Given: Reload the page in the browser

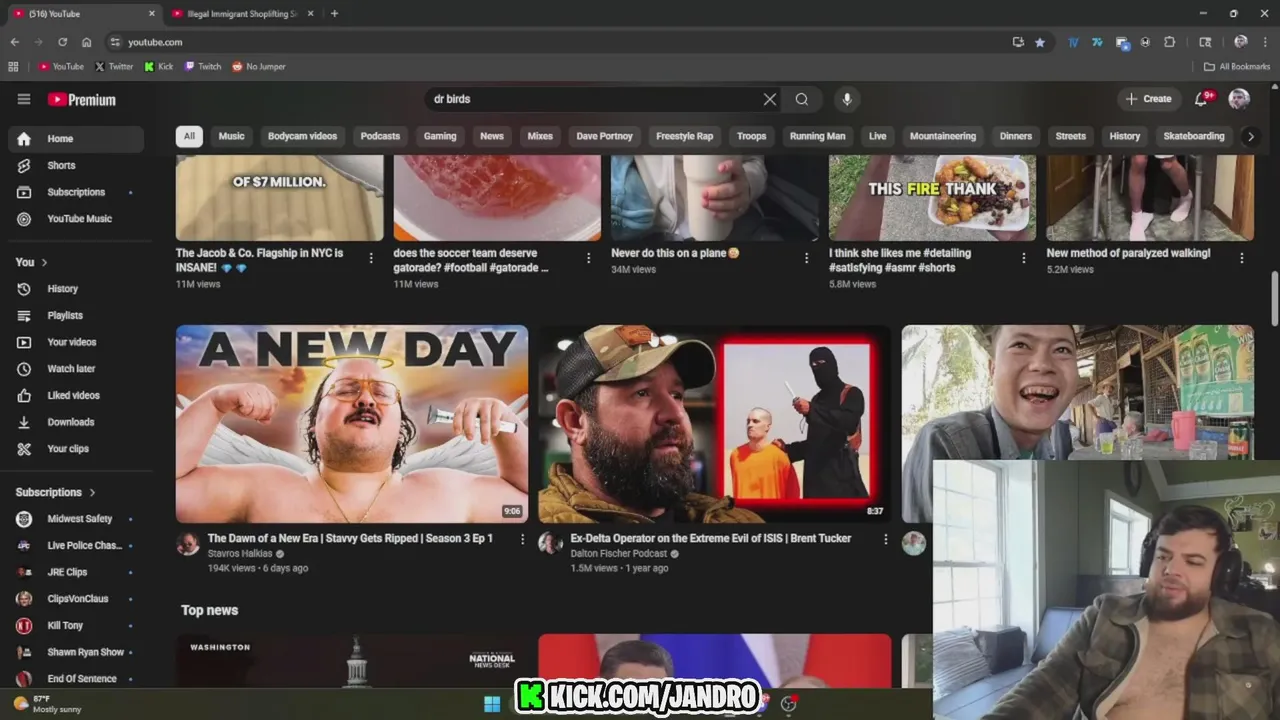Looking at the screenshot, I should click(62, 42).
